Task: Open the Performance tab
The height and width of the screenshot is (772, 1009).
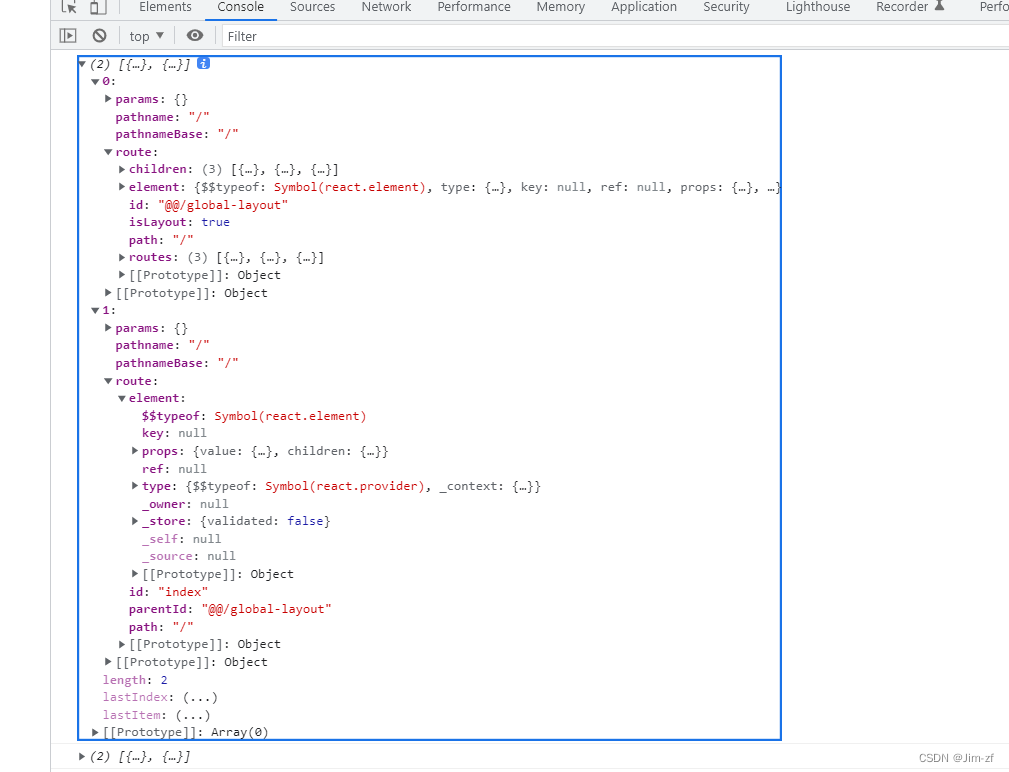Action: click(474, 7)
